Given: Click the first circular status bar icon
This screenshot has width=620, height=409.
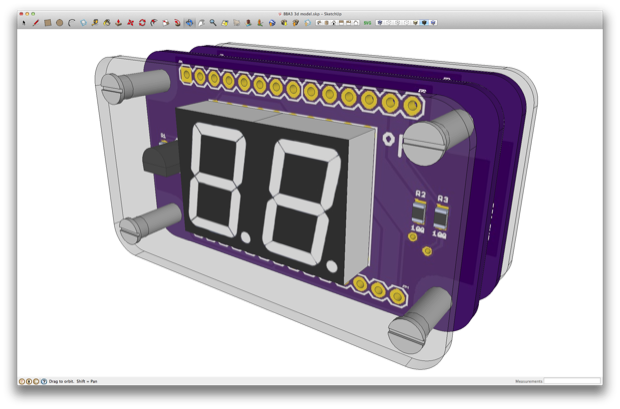Looking at the screenshot, I should click(x=22, y=381).
